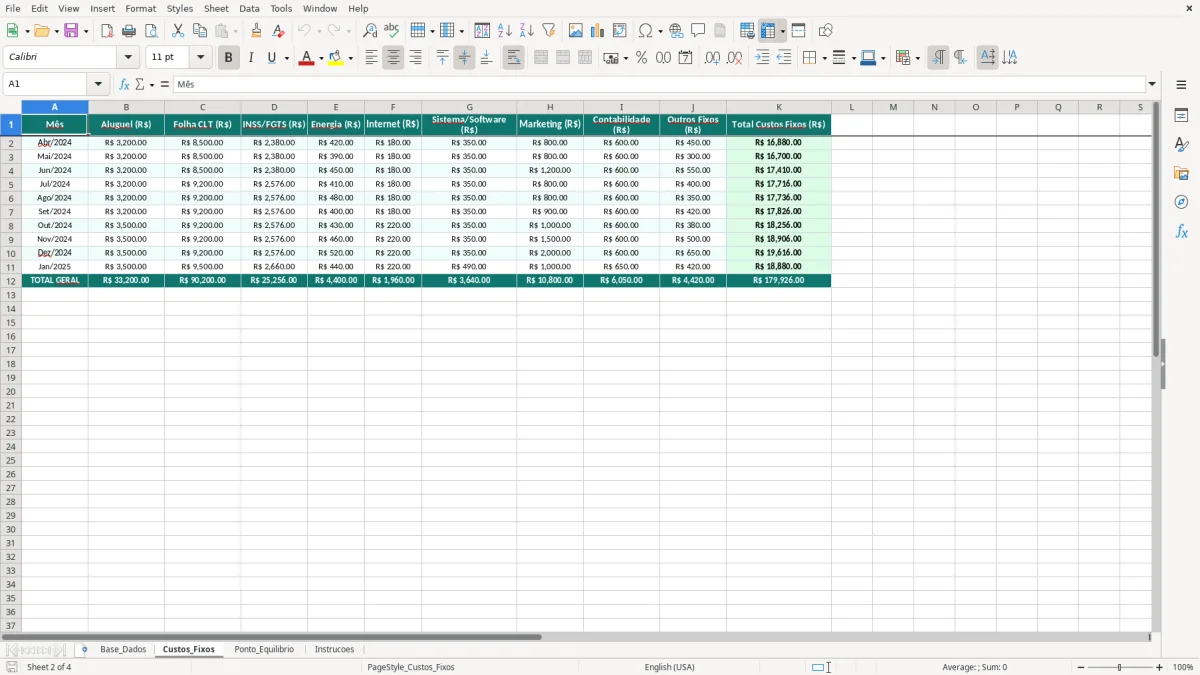Open Conditional Formatting dropdown arrow

(917, 58)
